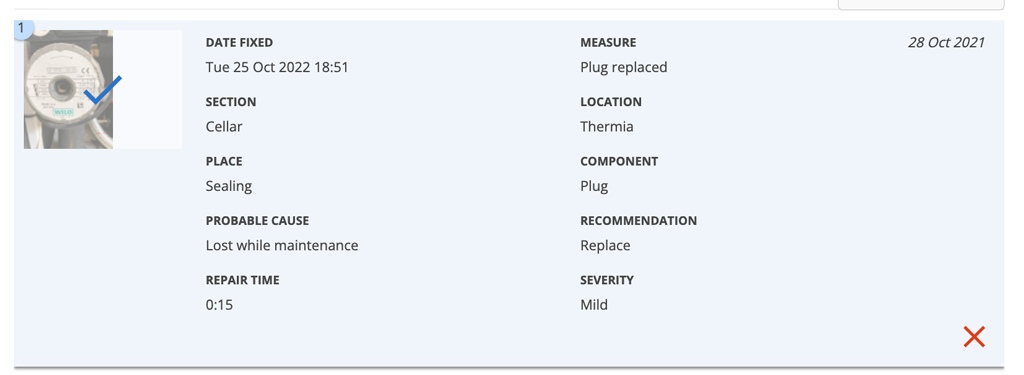The width and height of the screenshot is (1024, 375).
Task: Click the red X delete icon
Action: pos(974,336)
